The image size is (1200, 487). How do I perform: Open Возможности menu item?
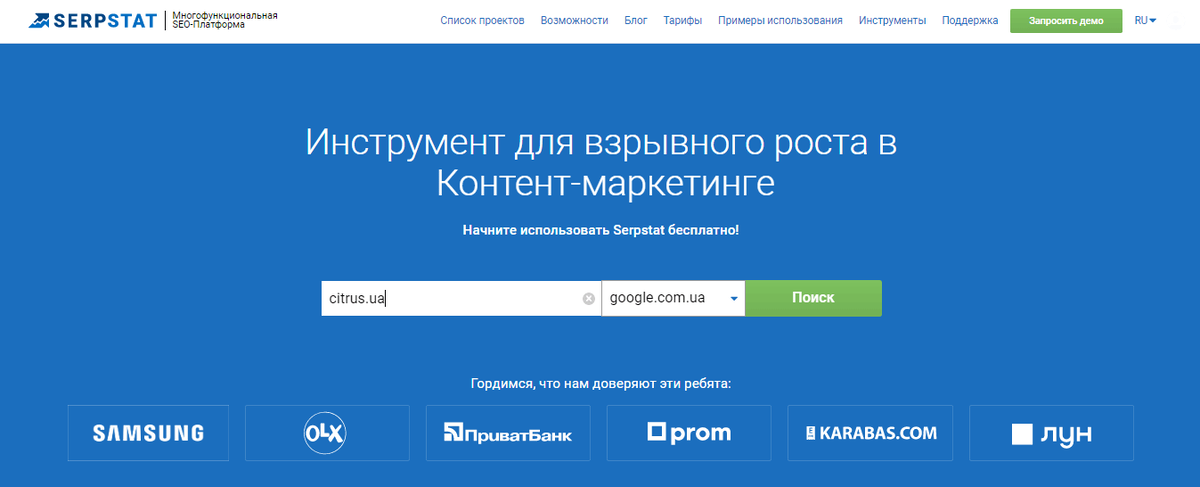pos(574,20)
